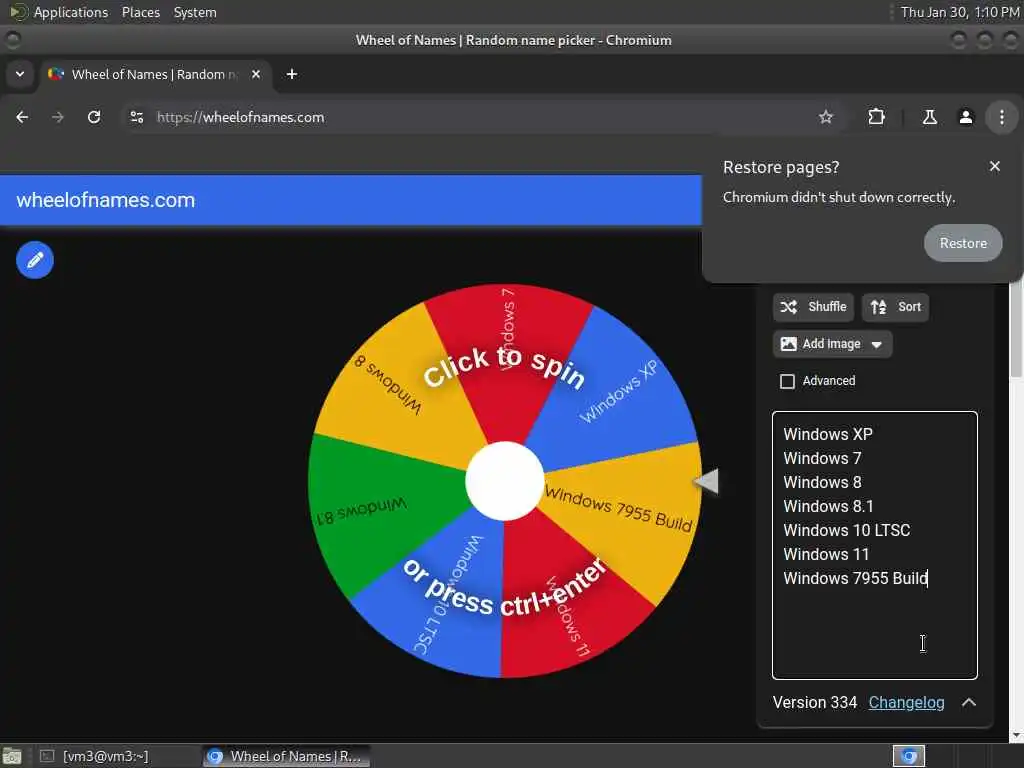This screenshot has width=1024, height=768.
Task: Shuffle the wheel entries
Action: tap(813, 307)
